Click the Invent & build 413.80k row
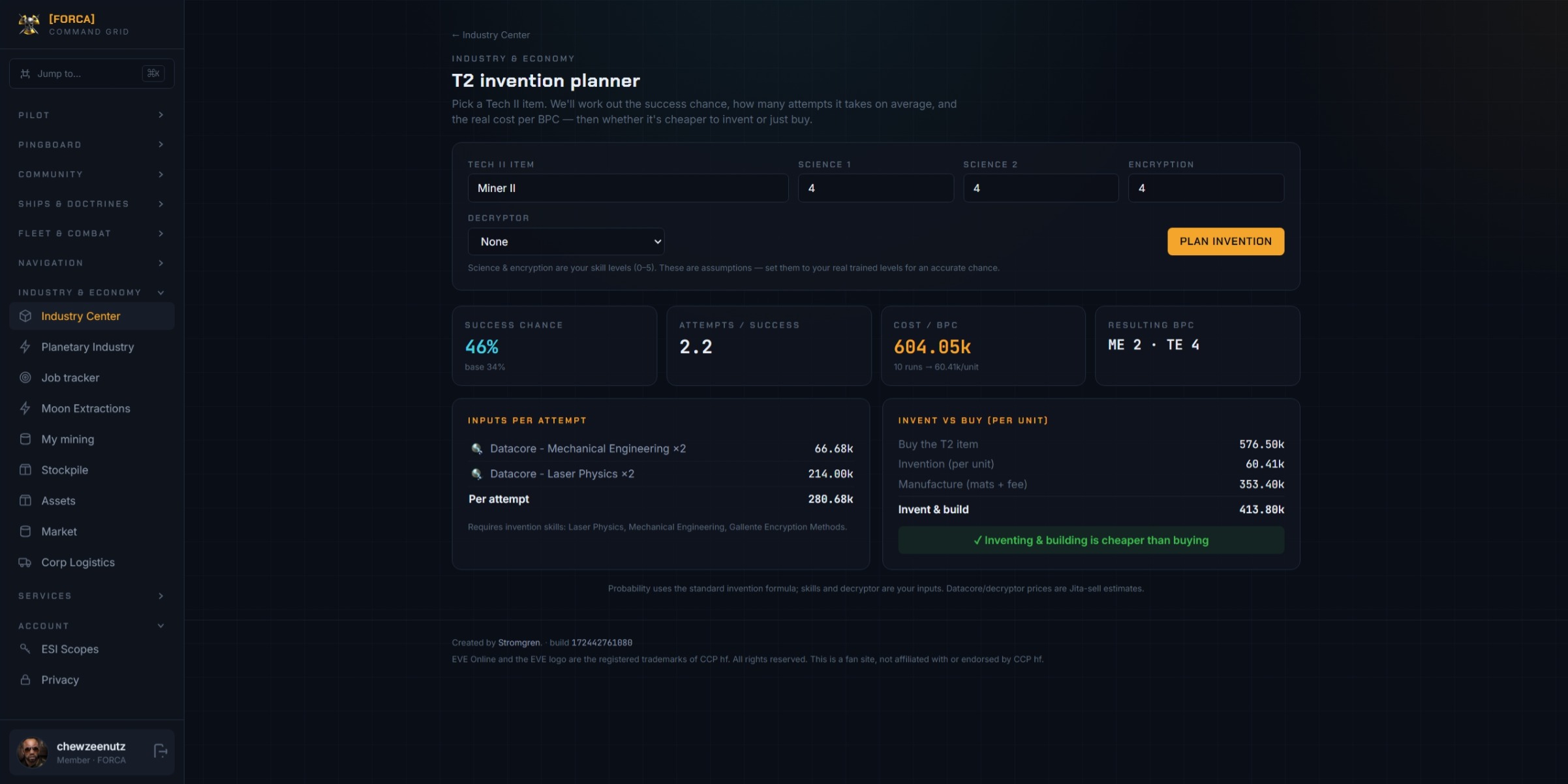Screen dimensions: 1568x784 [x=1091, y=509]
